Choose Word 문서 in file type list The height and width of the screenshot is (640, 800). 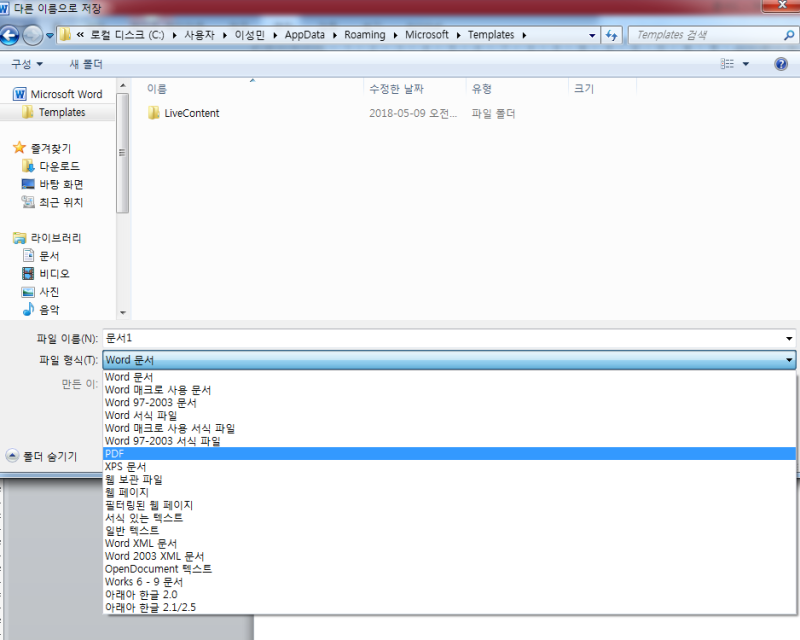click(x=449, y=377)
